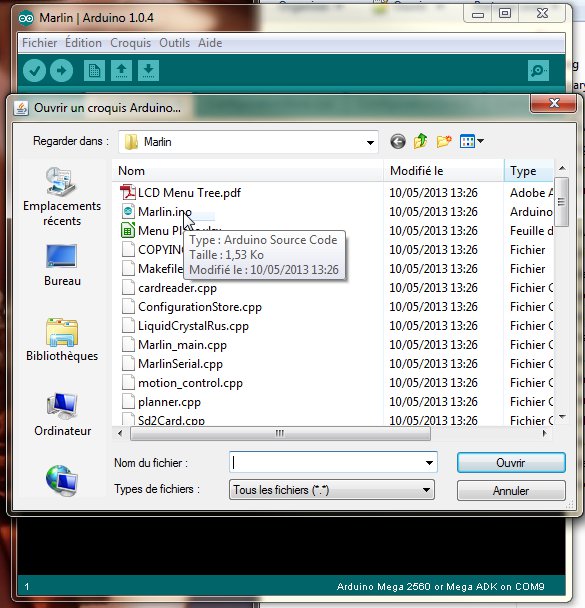Create a new folder icon in dialog

point(444,141)
